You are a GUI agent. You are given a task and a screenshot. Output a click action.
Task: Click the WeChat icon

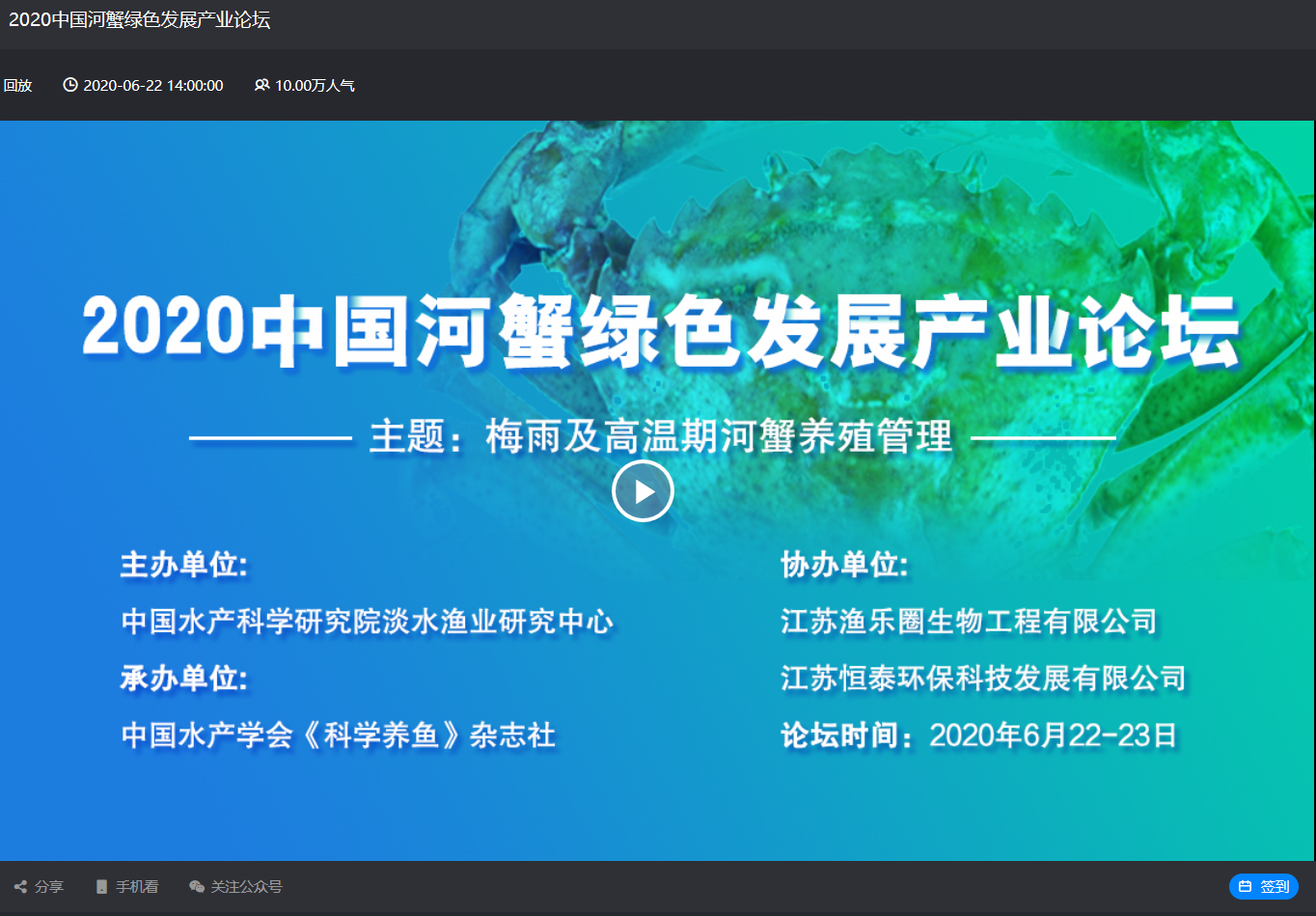[197, 886]
